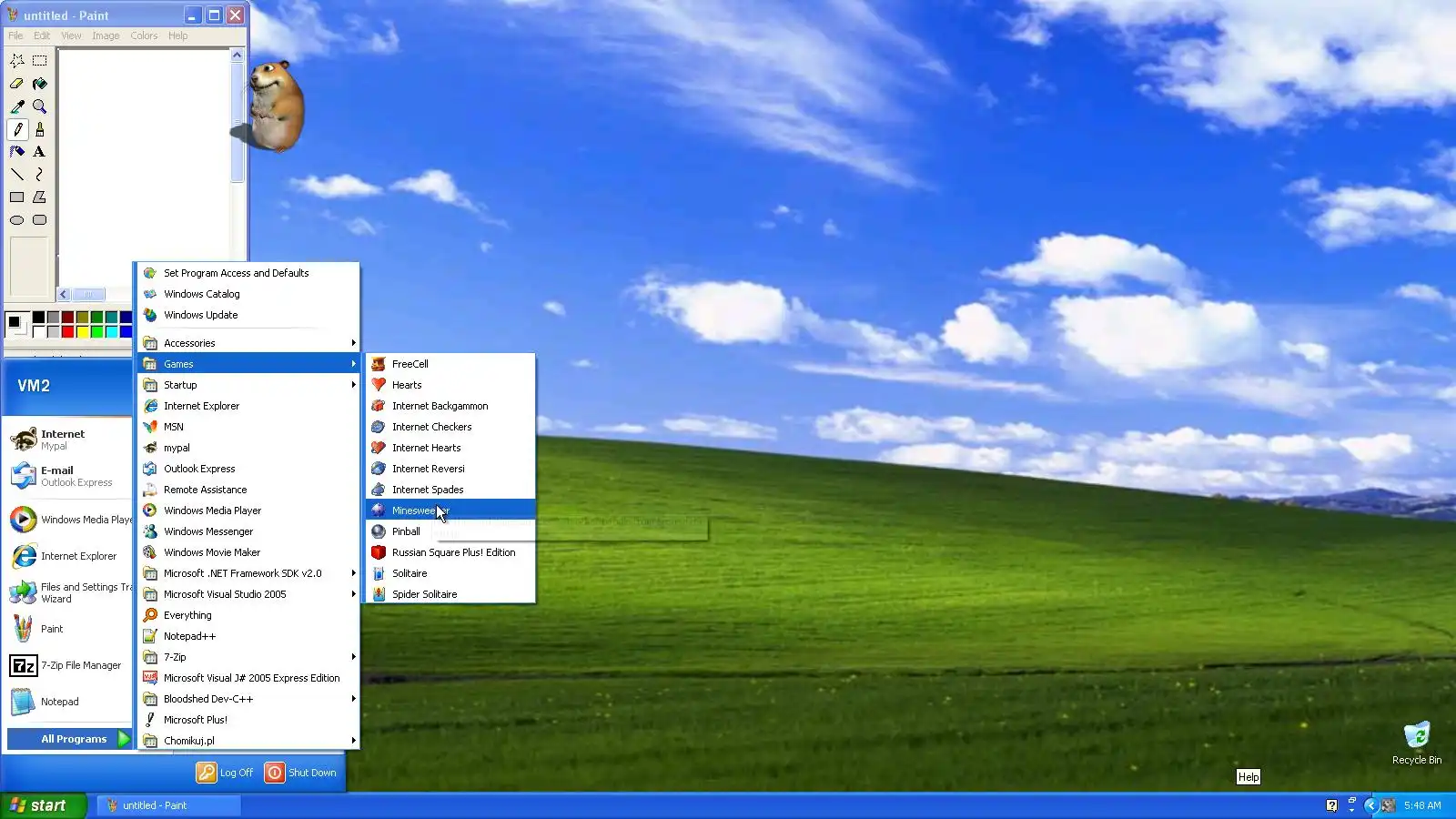Pick the red color in Paint palette
Viewport: 1456px width, 819px height.
click(x=67, y=332)
